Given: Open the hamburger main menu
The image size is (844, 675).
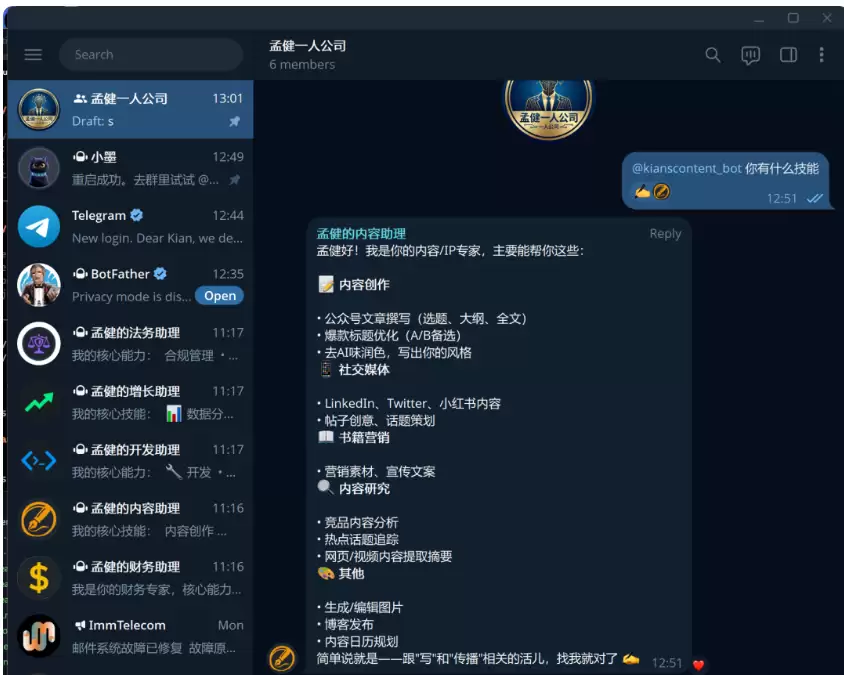Looking at the screenshot, I should coord(33,54).
